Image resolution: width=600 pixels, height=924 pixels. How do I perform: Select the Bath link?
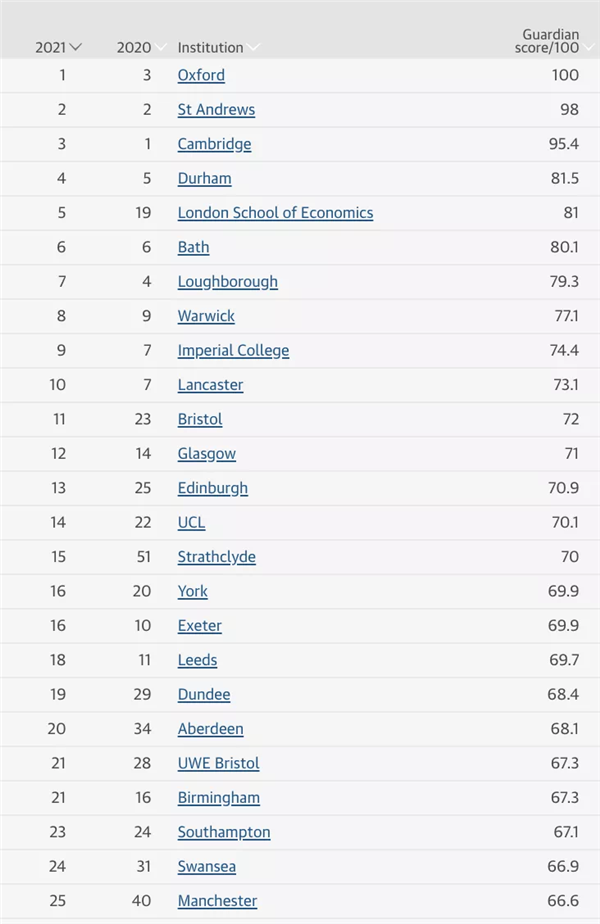tap(193, 248)
